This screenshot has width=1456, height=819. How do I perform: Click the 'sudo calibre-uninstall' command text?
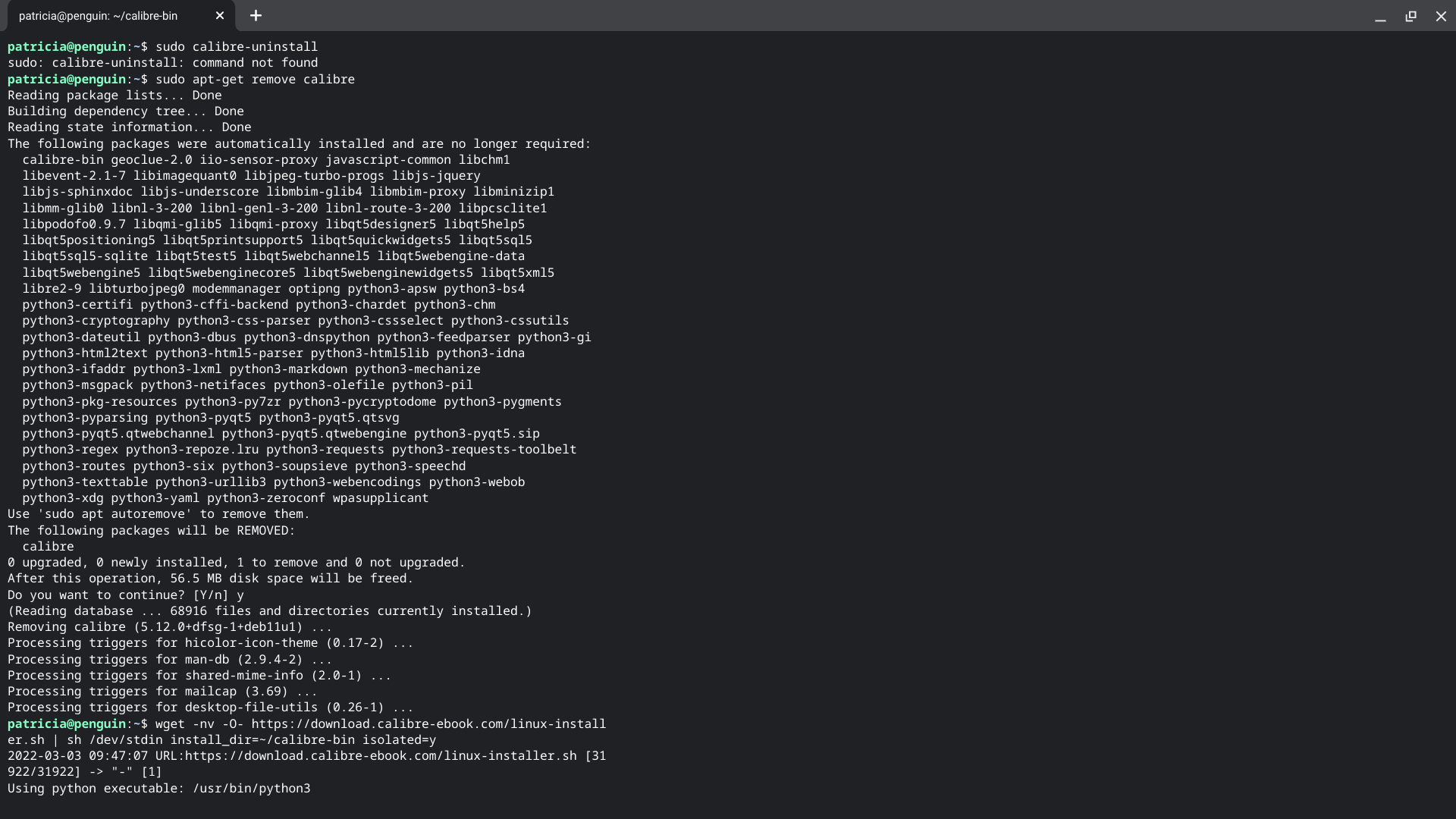pyautogui.click(x=237, y=47)
